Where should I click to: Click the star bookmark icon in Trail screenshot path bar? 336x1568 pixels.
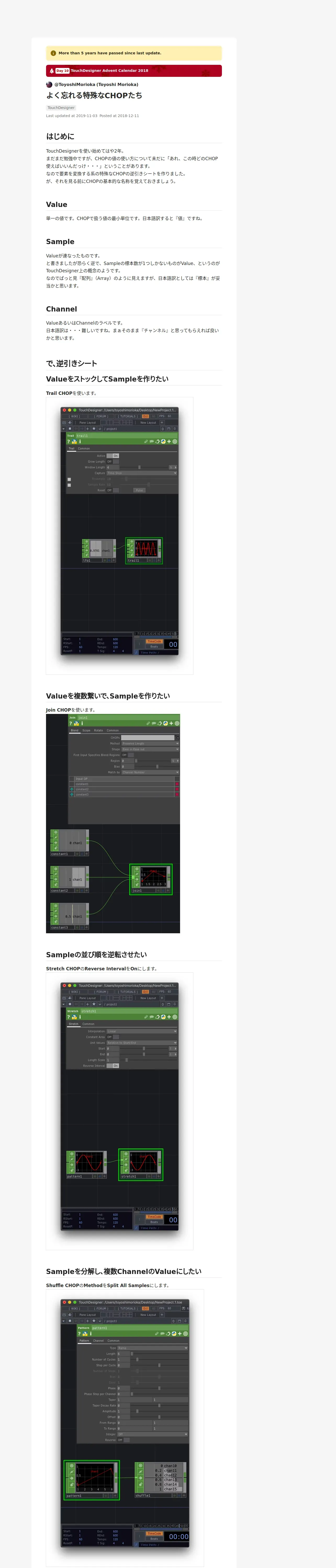(93, 429)
